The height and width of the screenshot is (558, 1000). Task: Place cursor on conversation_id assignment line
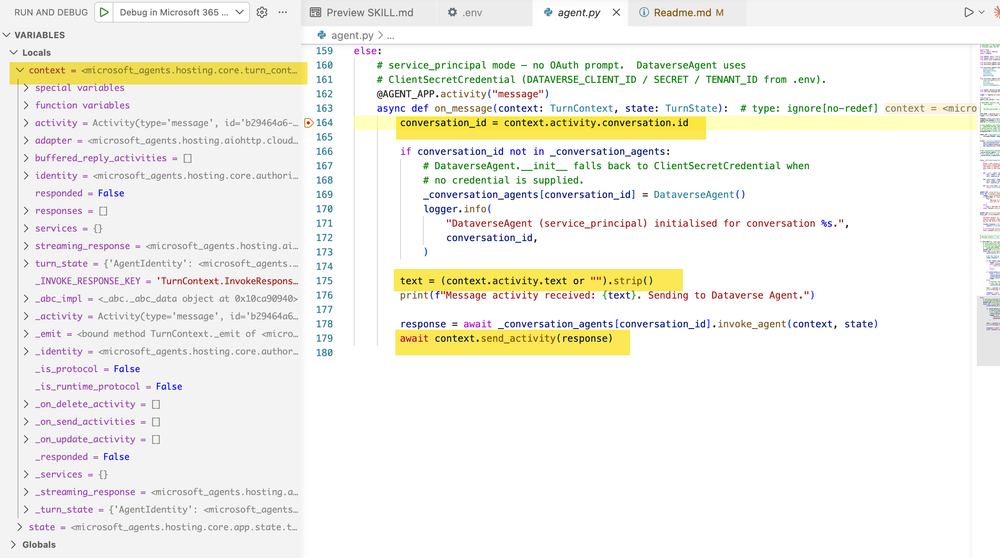pyautogui.click(x=544, y=122)
